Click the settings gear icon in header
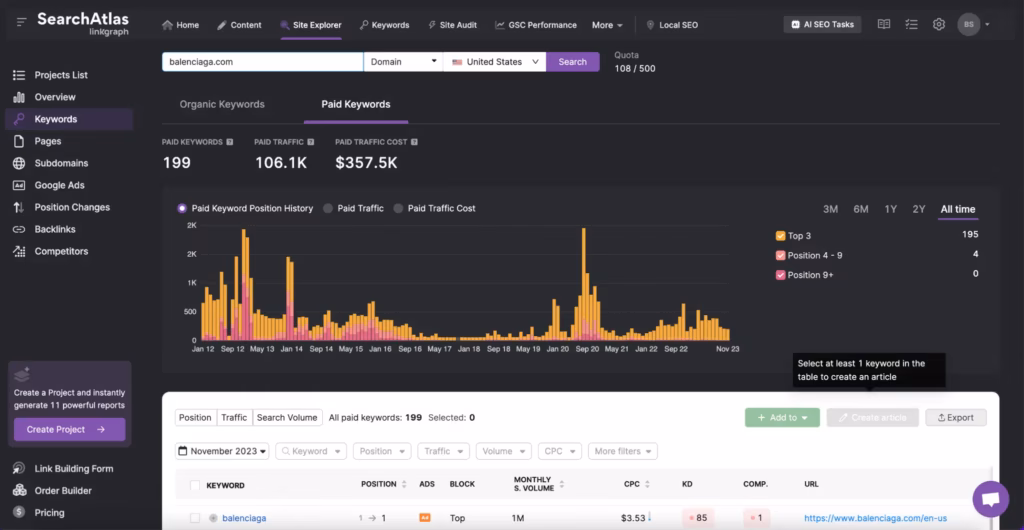The image size is (1024, 530). pyautogui.click(x=938, y=24)
